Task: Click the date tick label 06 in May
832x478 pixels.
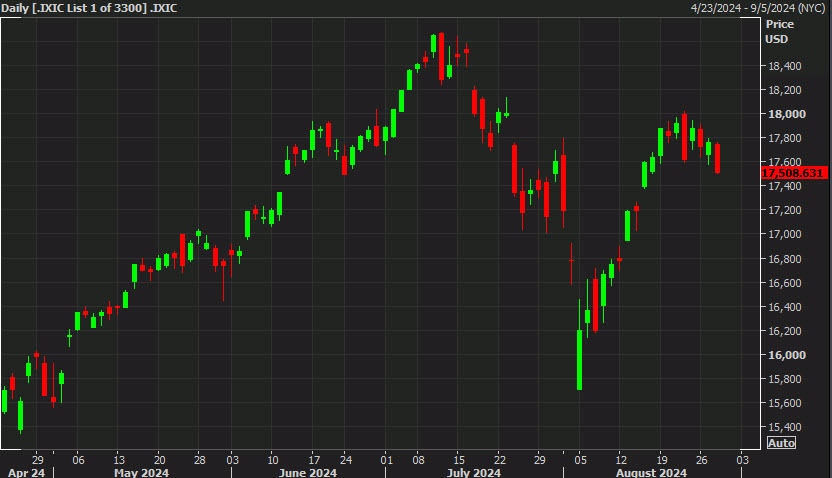Action: coord(78,459)
